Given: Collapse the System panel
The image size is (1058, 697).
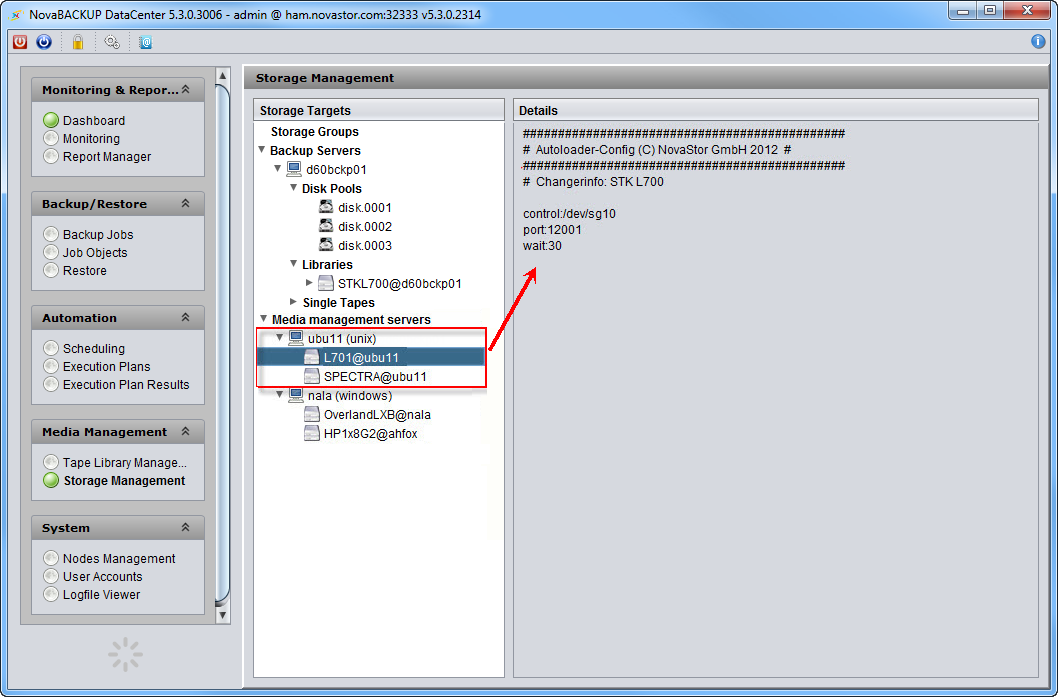Looking at the screenshot, I should (x=186, y=528).
